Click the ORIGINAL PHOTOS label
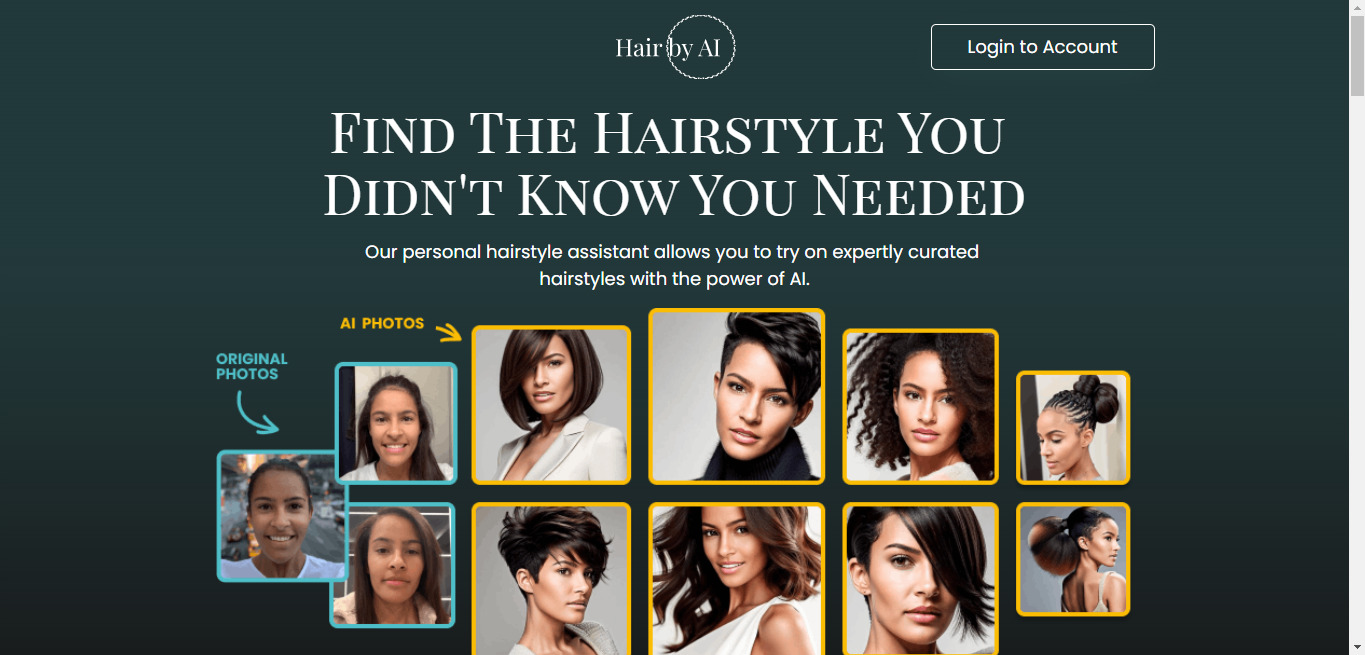 [x=252, y=366]
